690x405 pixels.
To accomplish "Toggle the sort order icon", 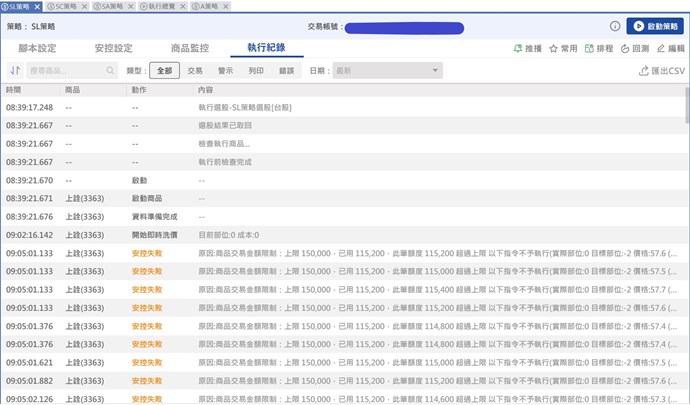I will [15, 70].
